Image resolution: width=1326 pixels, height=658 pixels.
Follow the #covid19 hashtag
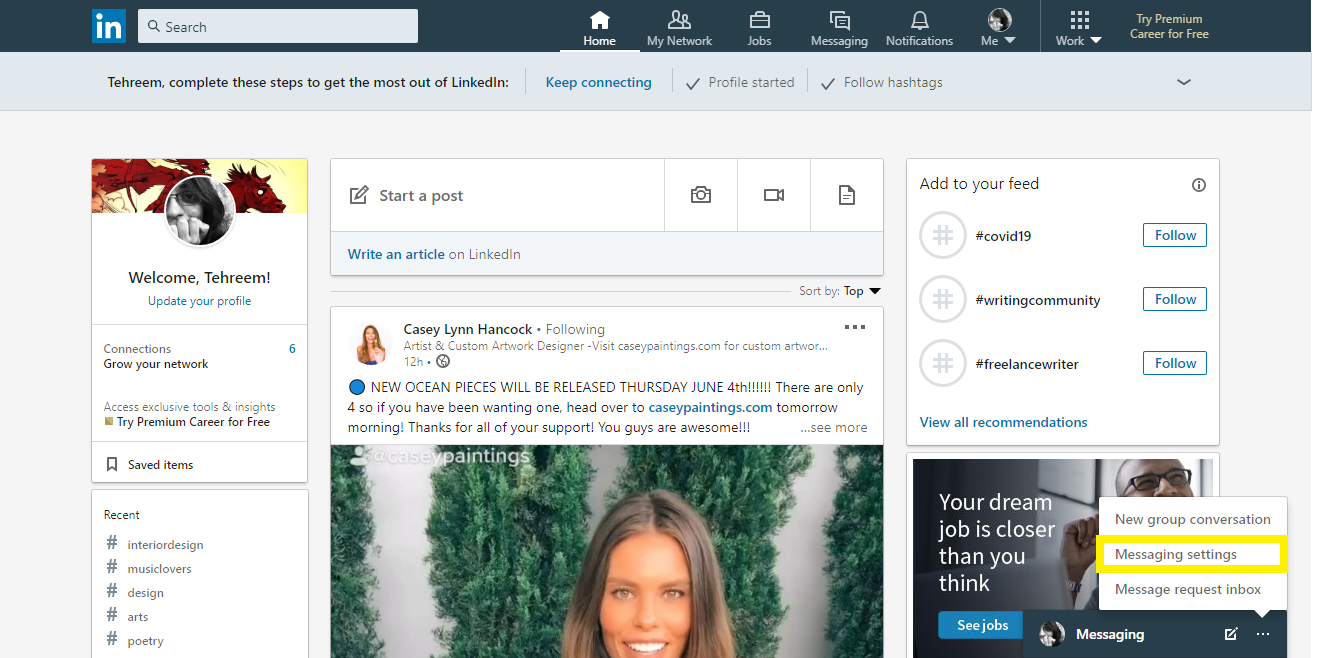coord(1175,235)
